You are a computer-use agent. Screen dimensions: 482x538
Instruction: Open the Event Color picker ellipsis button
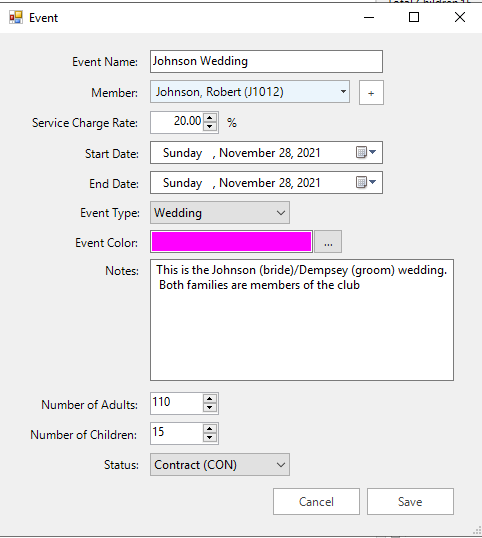click(x=328, y=242)
